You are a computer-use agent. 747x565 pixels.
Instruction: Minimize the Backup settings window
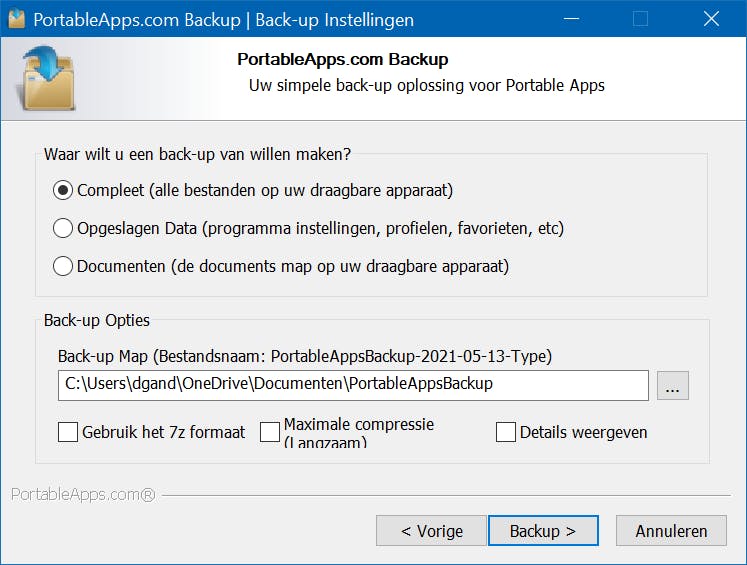[570, 19]
